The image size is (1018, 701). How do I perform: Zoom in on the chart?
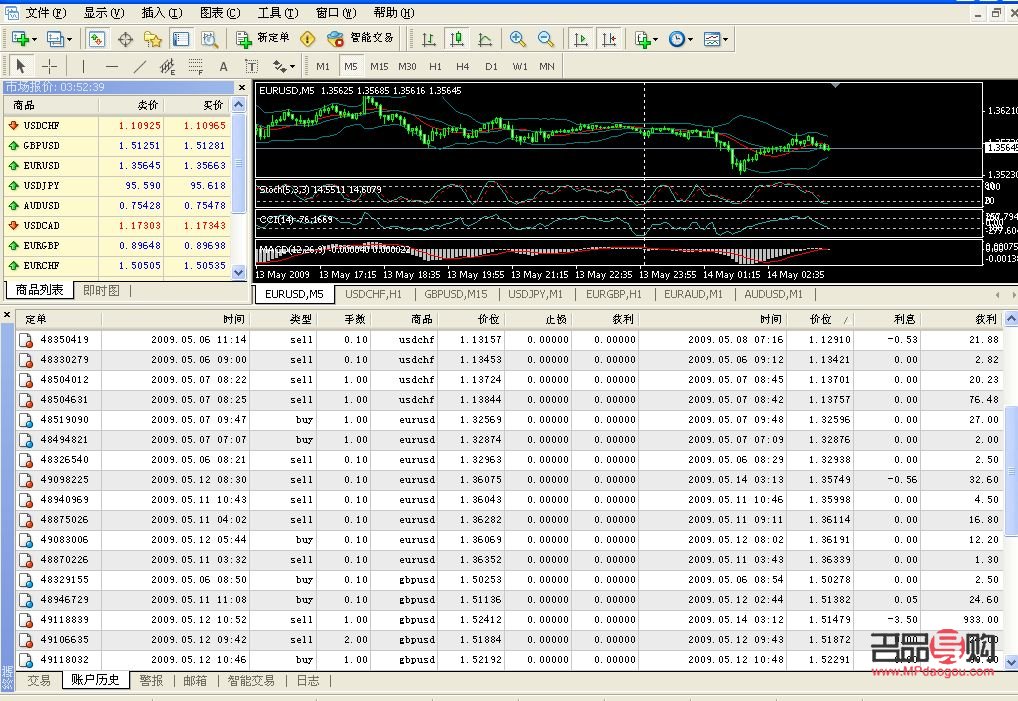point(517,39)
